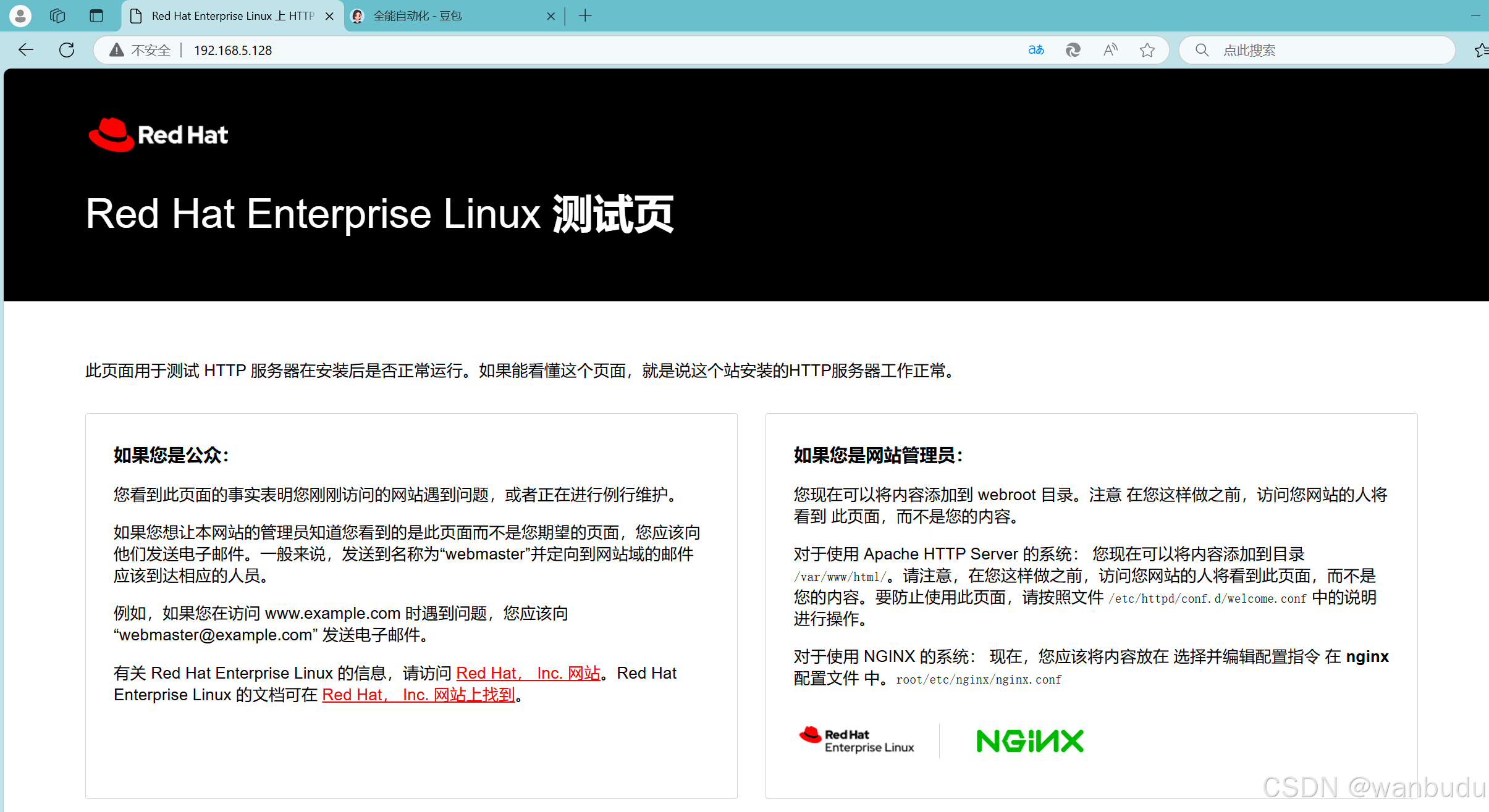Screen dimensions: 1489x812
Task: Open a new tab with plus button
Action: 586,15
